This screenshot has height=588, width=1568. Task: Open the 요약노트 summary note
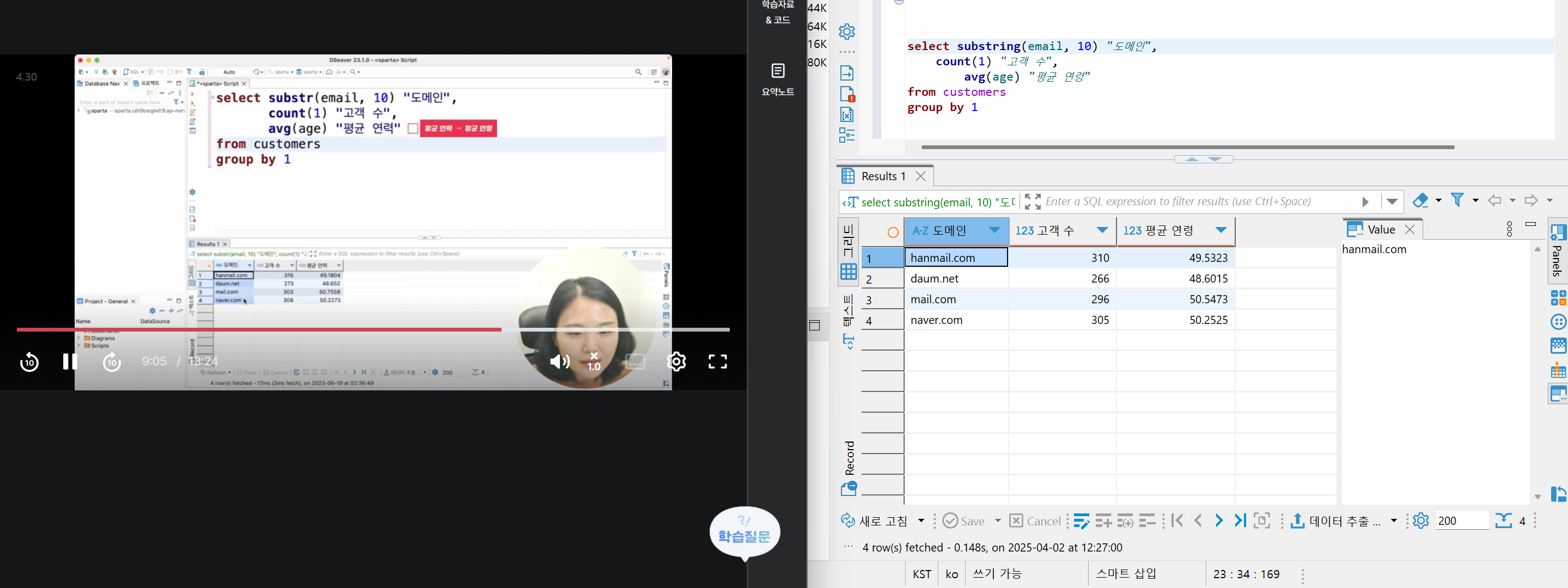778,79
